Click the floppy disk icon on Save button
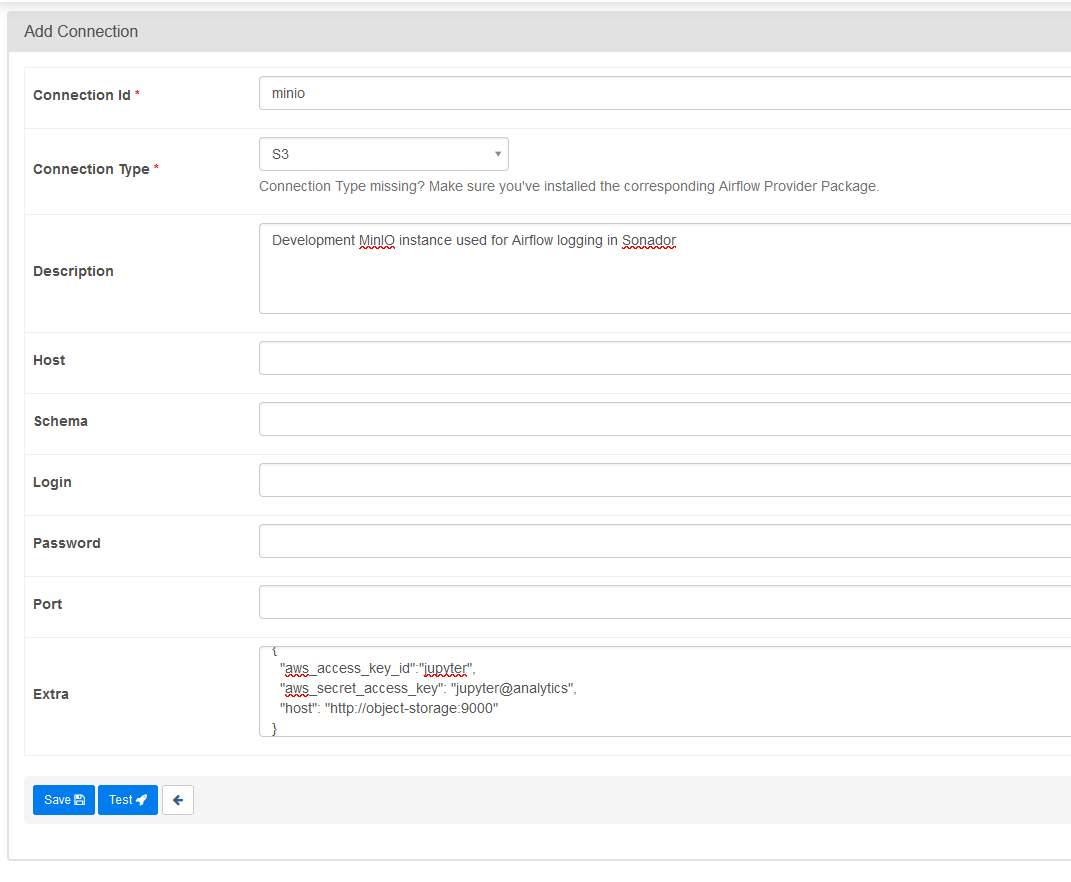This screenshot has height=882, width=1071. click(80, 799)
